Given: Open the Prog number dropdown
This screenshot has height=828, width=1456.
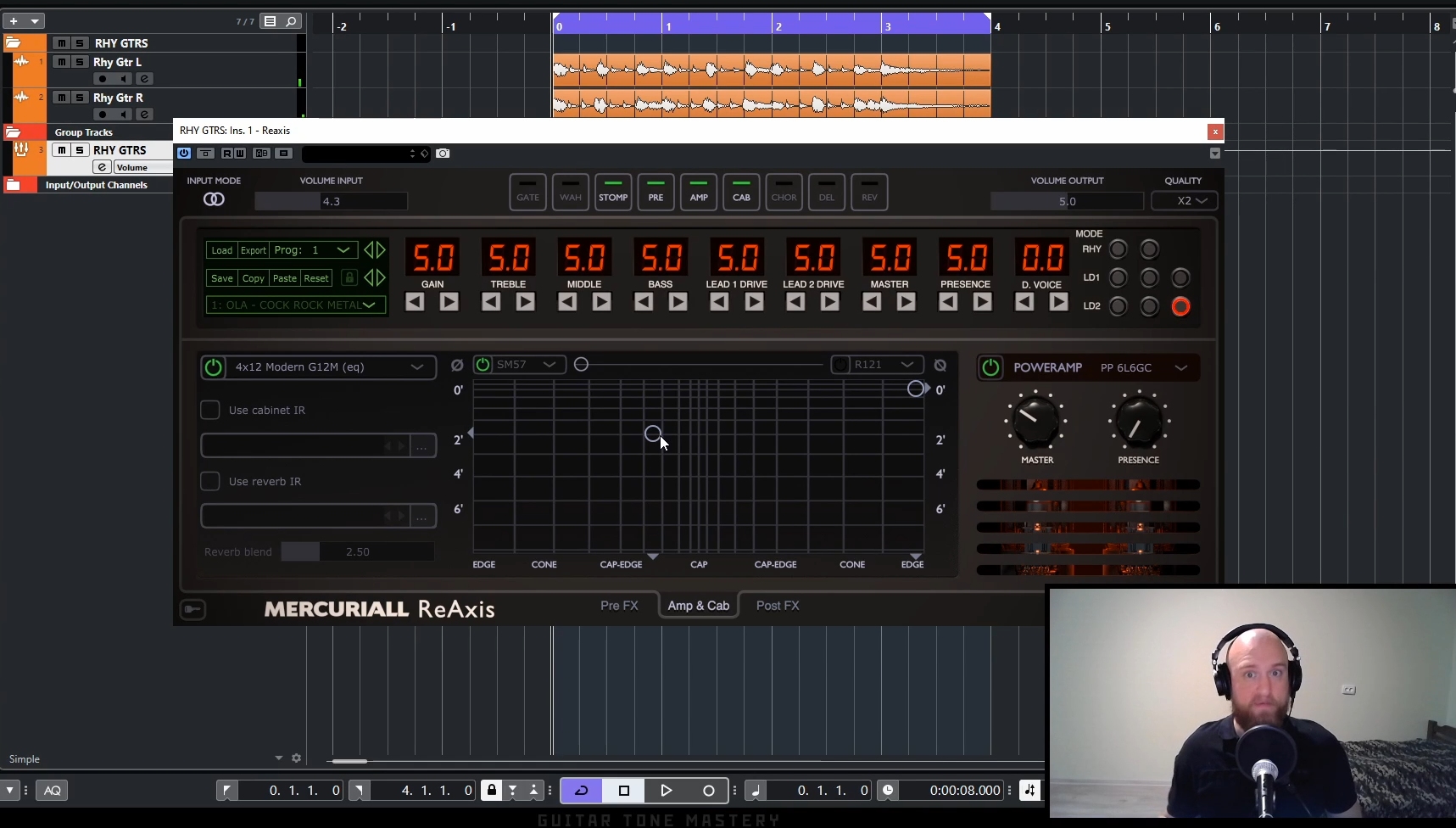Looking at the screenshot, I should pos(313,250).
